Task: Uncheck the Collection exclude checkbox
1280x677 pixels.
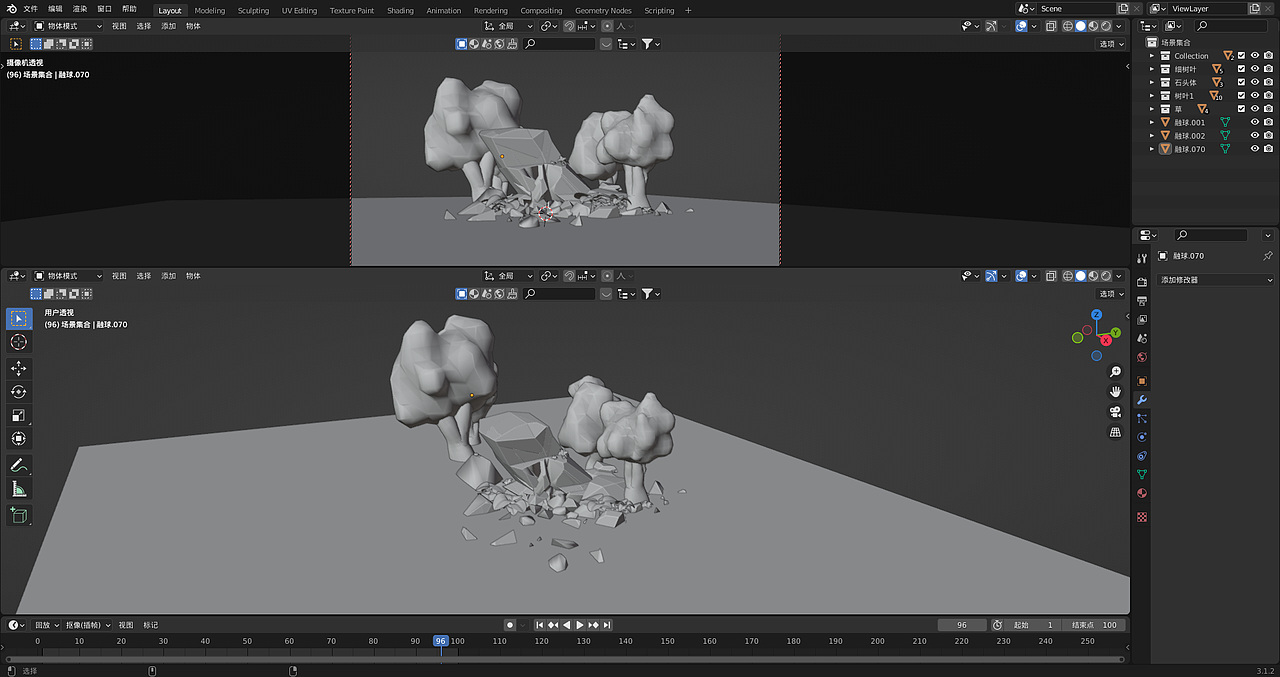Action: coord(1242,56)
